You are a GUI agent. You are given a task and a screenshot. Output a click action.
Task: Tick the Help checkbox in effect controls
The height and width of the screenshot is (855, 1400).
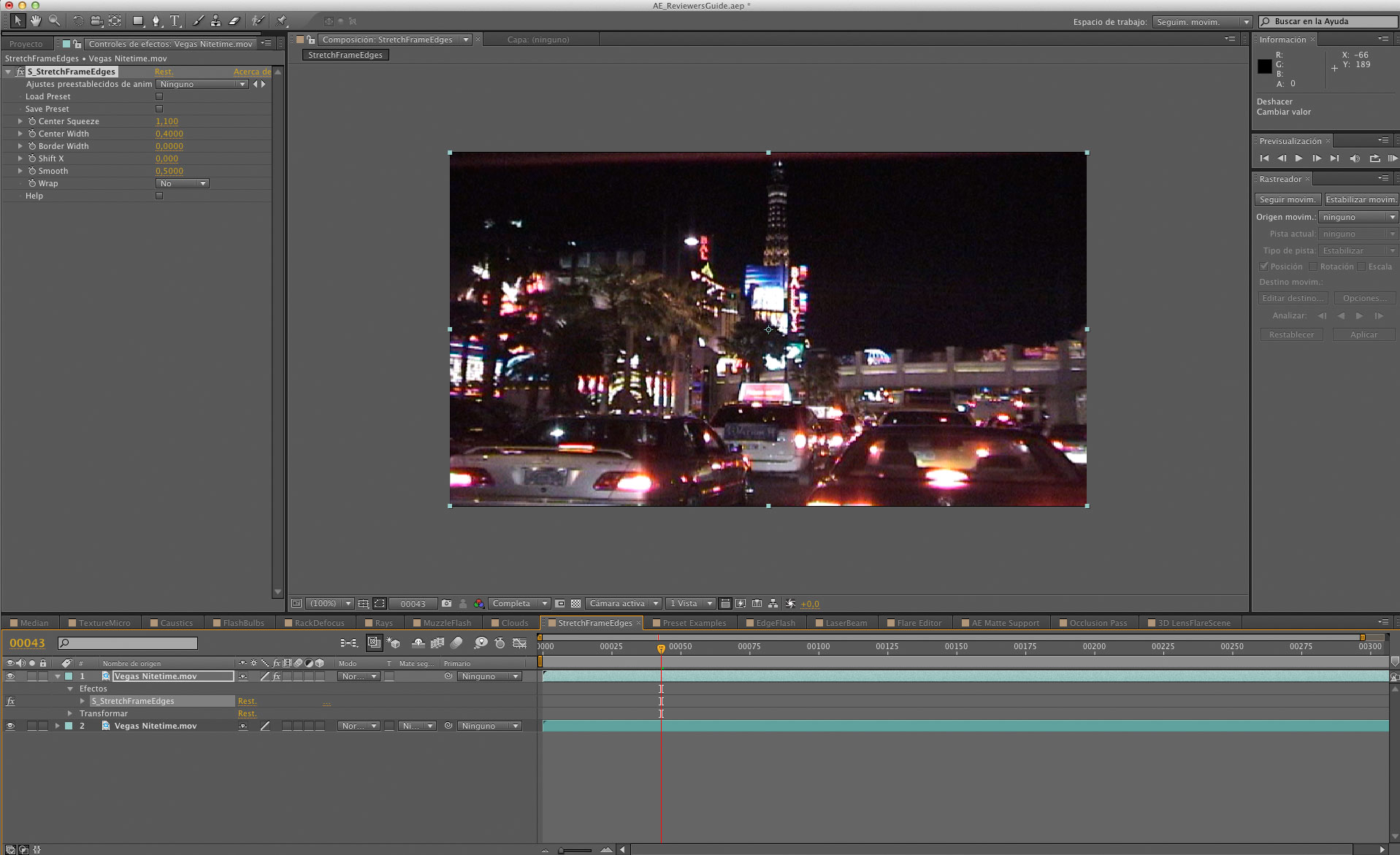159,196
